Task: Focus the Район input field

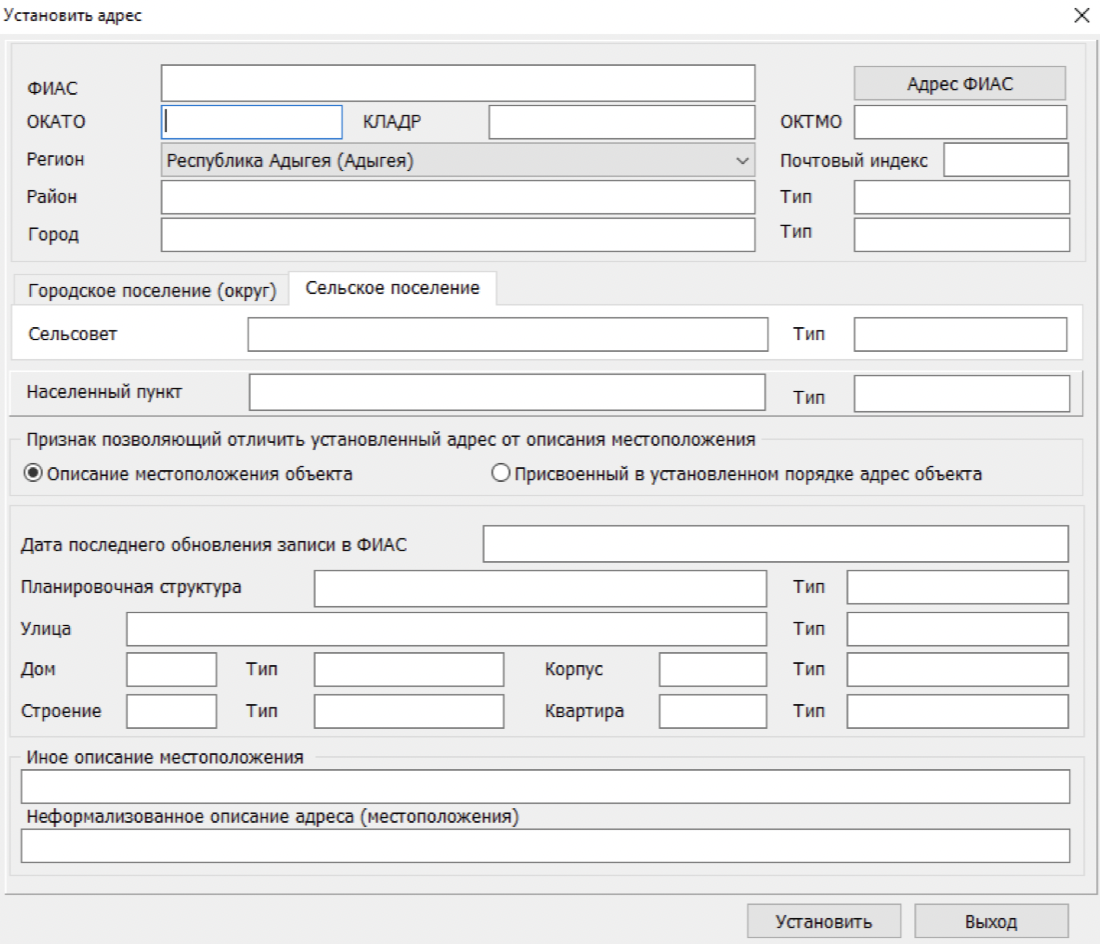Action: pos(457,197)
